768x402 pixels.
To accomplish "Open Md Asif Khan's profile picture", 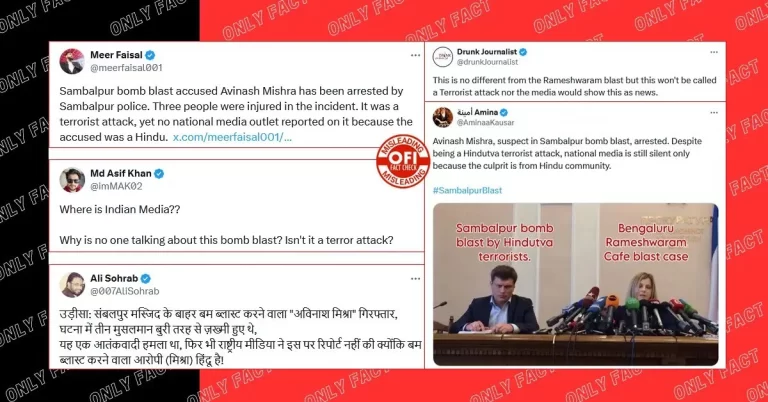I will tap(72, 180).
